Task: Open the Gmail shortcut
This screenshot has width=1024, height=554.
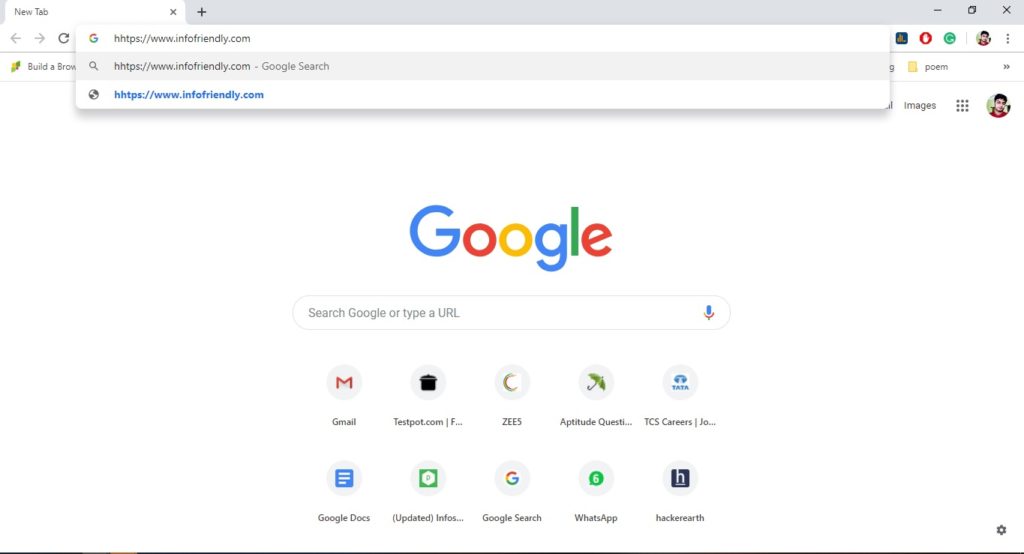Action: (x=344, y=395)
